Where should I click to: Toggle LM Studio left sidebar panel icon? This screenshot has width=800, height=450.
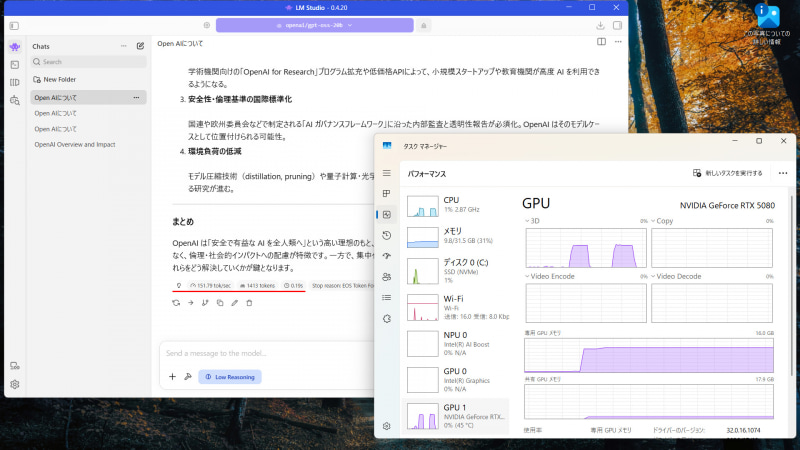click(x=14, y=26)
